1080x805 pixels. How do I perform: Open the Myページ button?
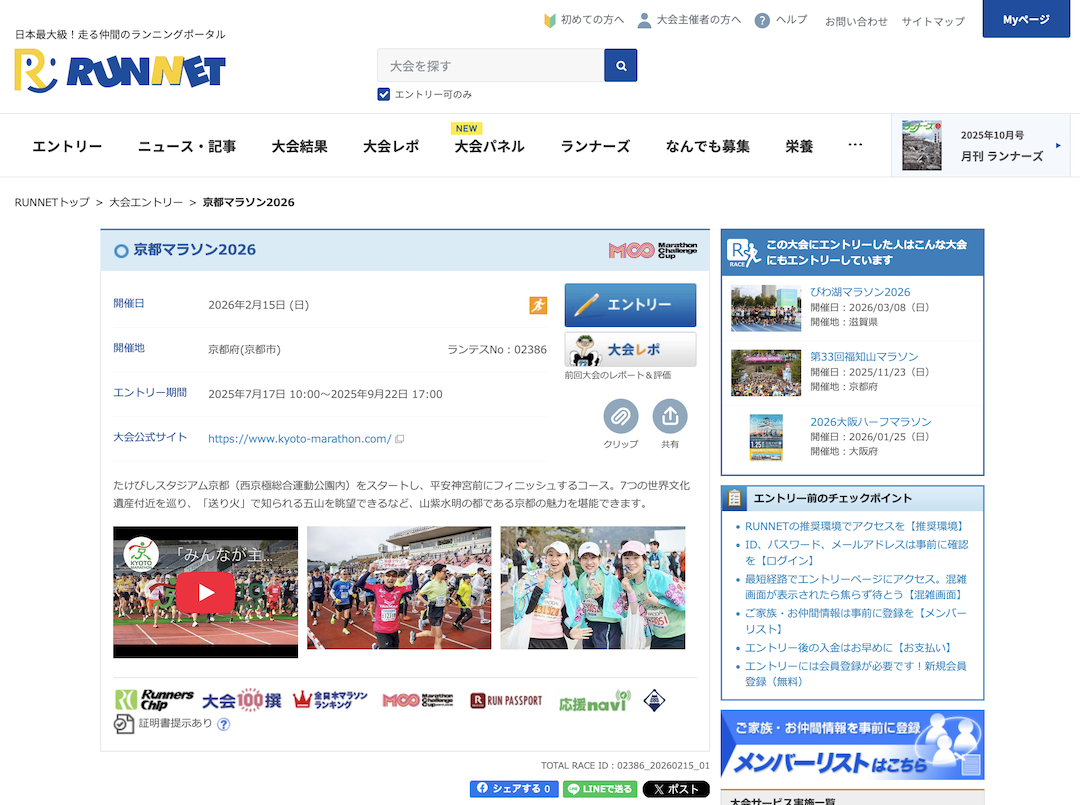[x=1025, y=20]
